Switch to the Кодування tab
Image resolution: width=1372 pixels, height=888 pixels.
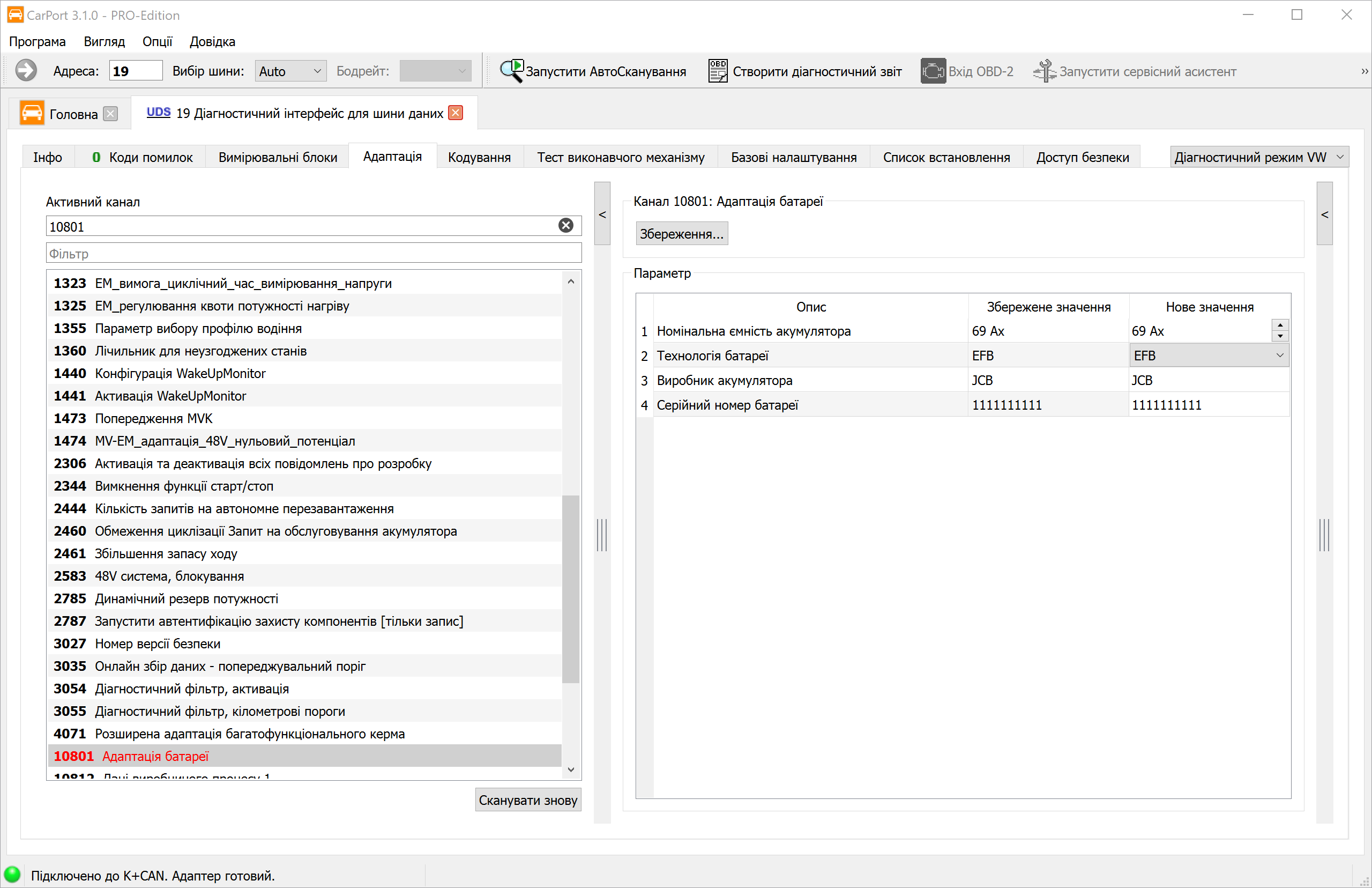tap(480, 158)
